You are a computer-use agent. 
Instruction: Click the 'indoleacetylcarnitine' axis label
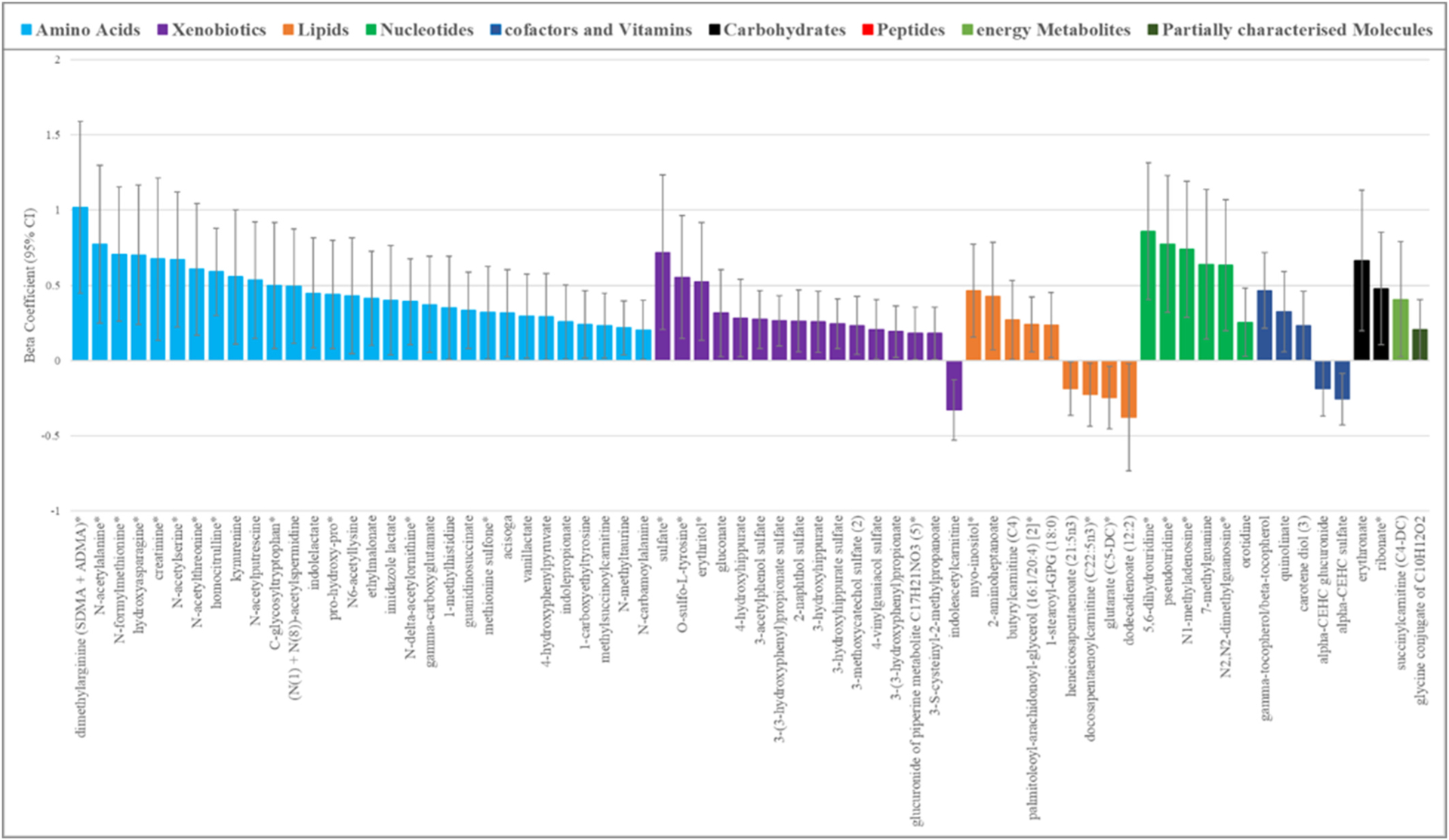(x=955, y=575)
